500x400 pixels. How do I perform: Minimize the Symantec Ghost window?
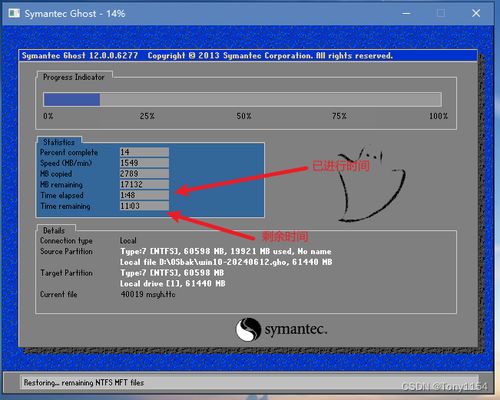click(406, 13)
